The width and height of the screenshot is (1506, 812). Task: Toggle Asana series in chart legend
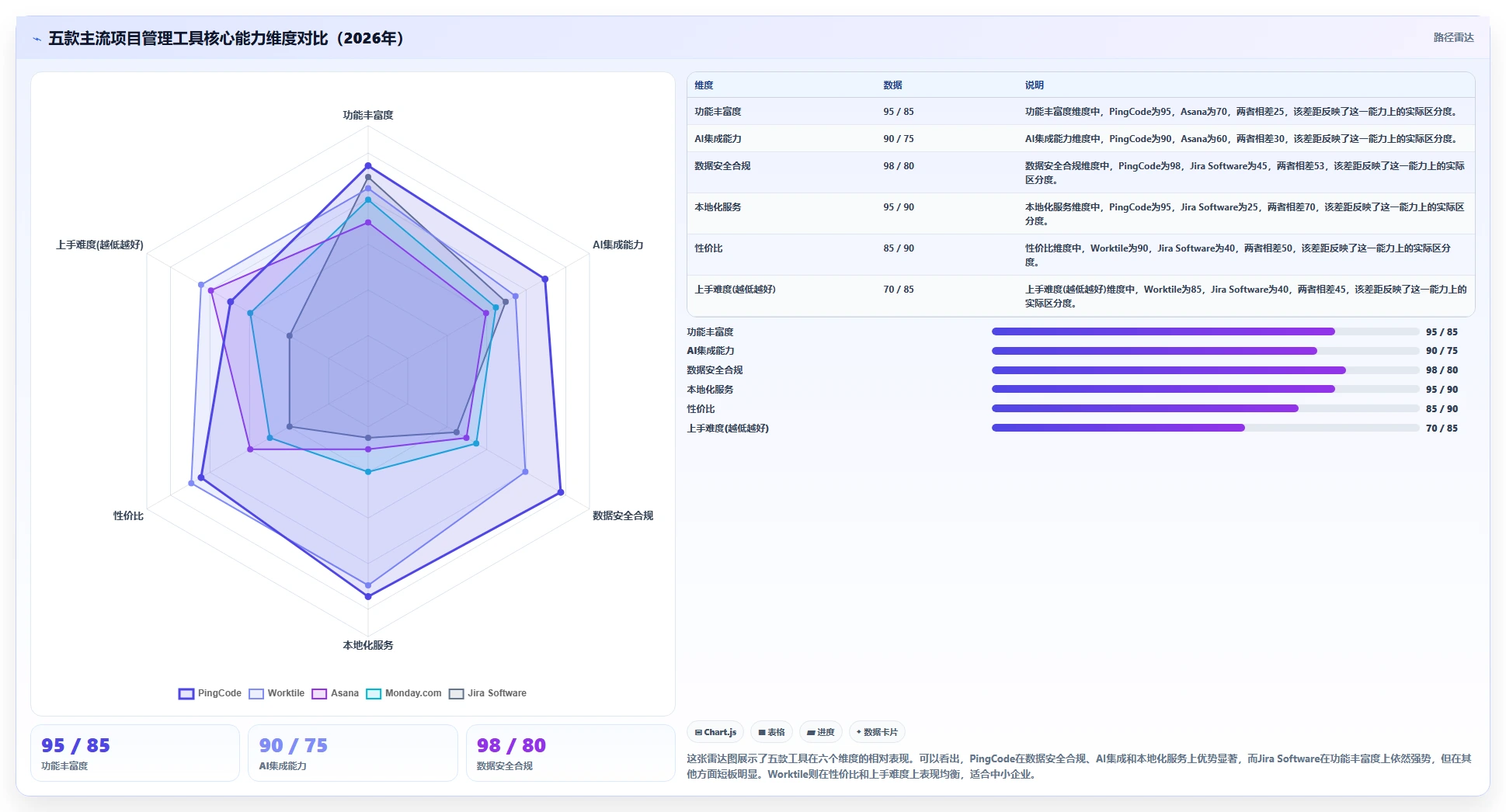tap(335, 693)
